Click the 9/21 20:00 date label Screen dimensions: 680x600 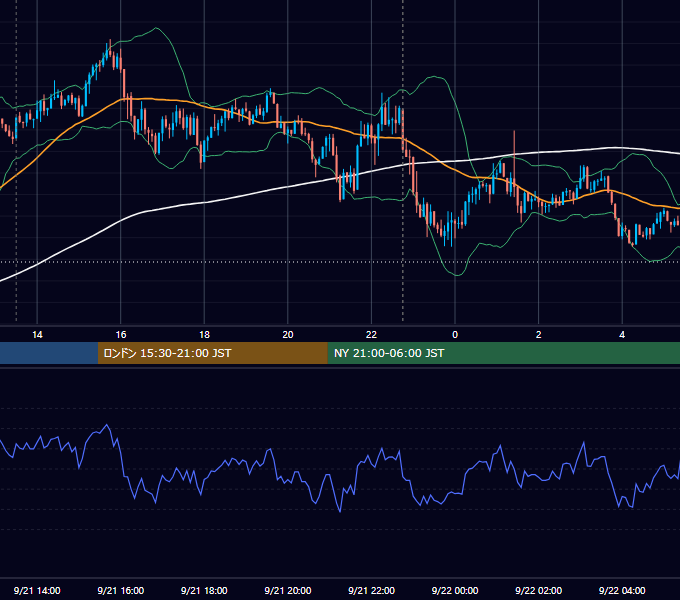click(x=288, y=590)
